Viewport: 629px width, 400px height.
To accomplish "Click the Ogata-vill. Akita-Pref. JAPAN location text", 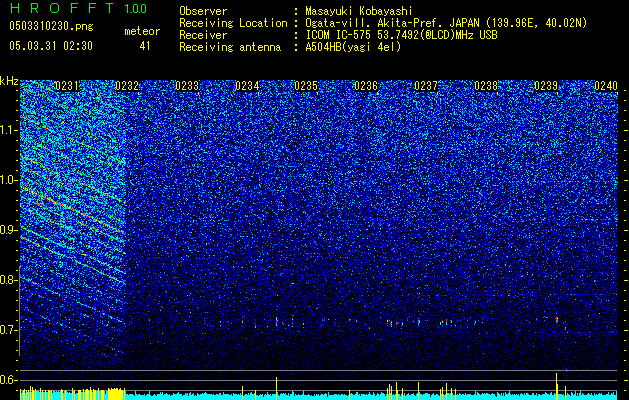I will [x=446, y=23].
